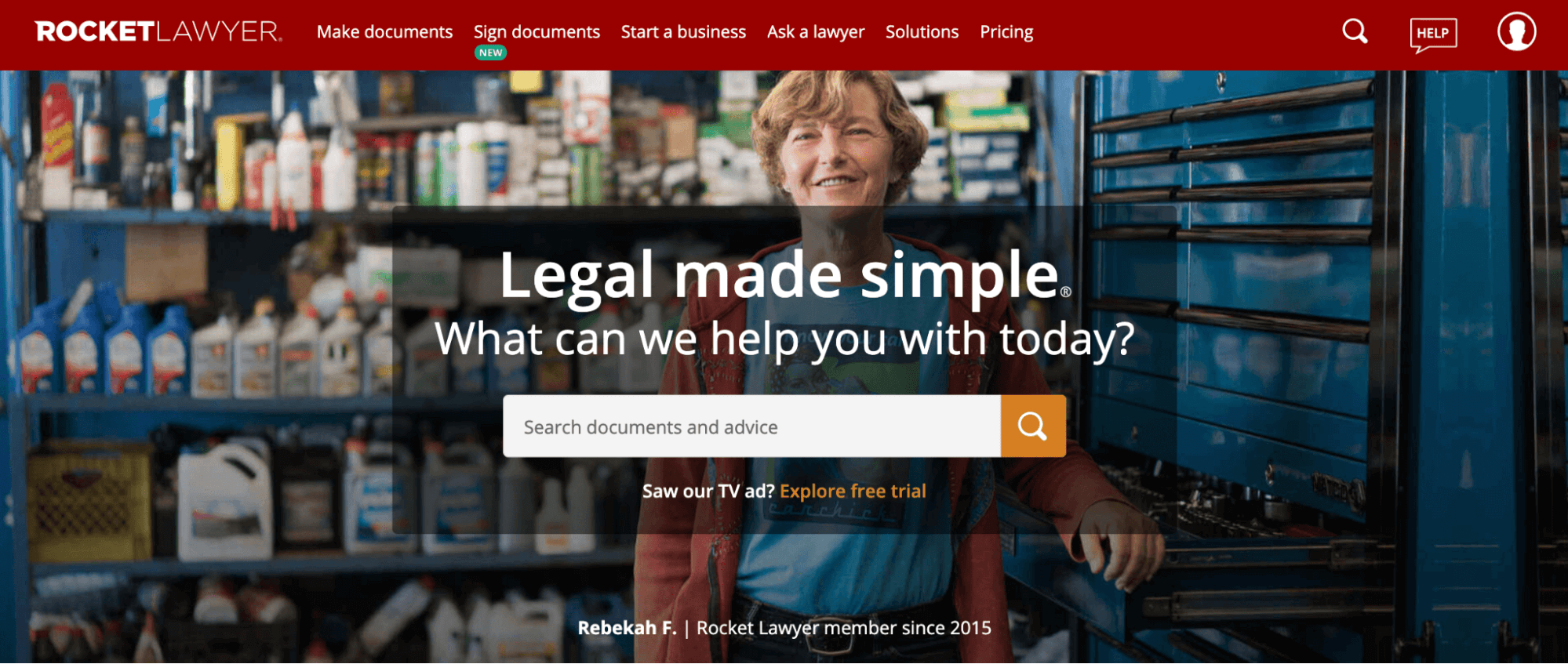
Task: Click the green NEW badge
Action: (490, 53)
